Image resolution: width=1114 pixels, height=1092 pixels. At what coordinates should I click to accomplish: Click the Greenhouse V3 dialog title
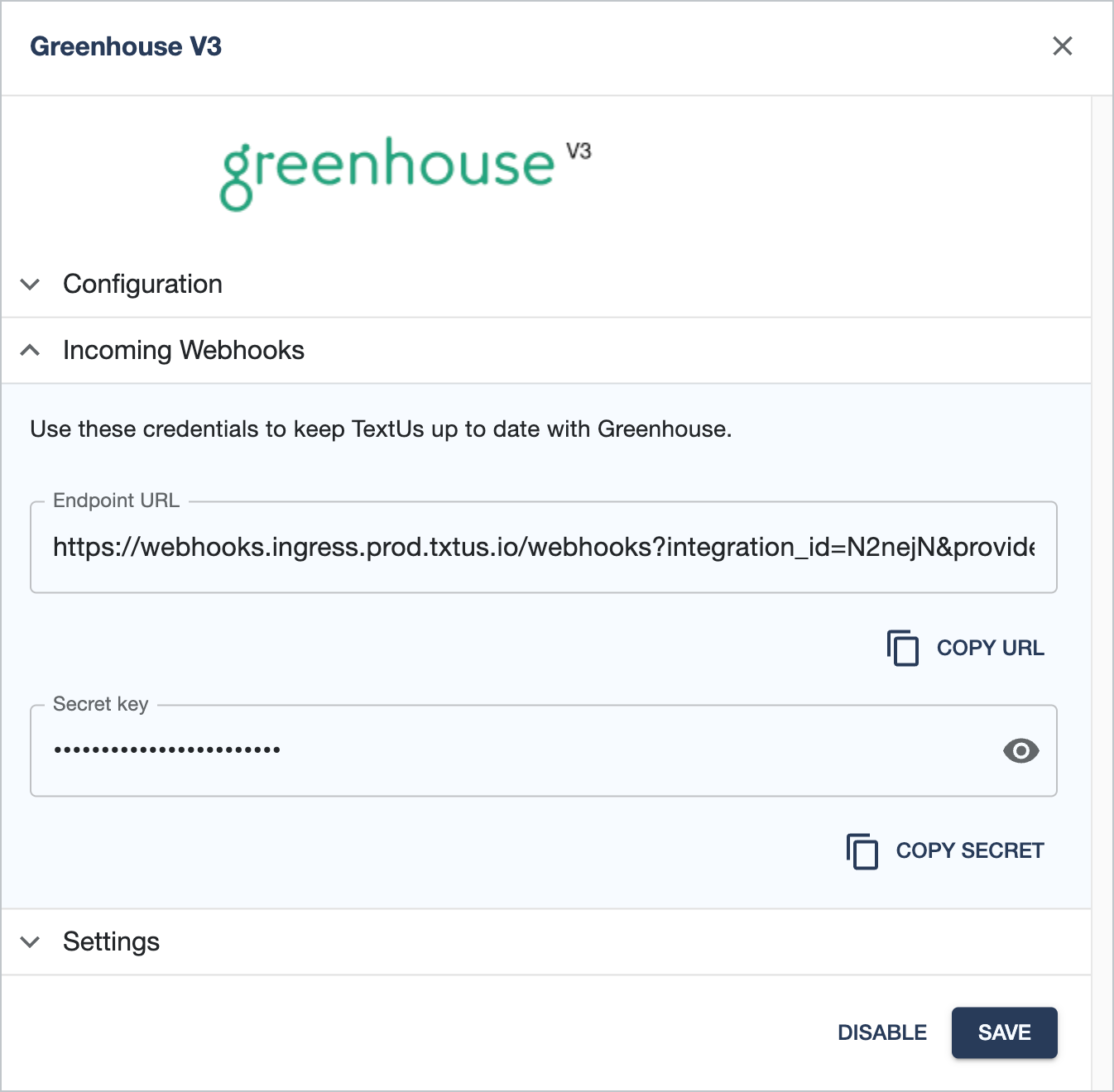[126, 47]
